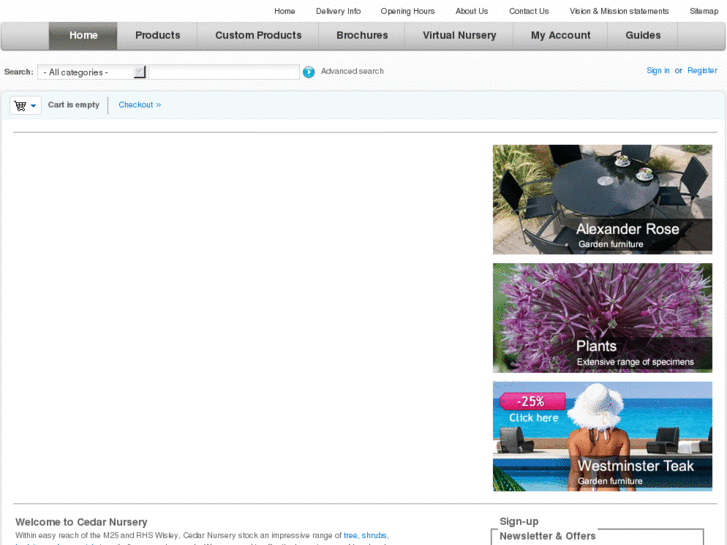Click the Advanced search link

[x=352, y=72]
